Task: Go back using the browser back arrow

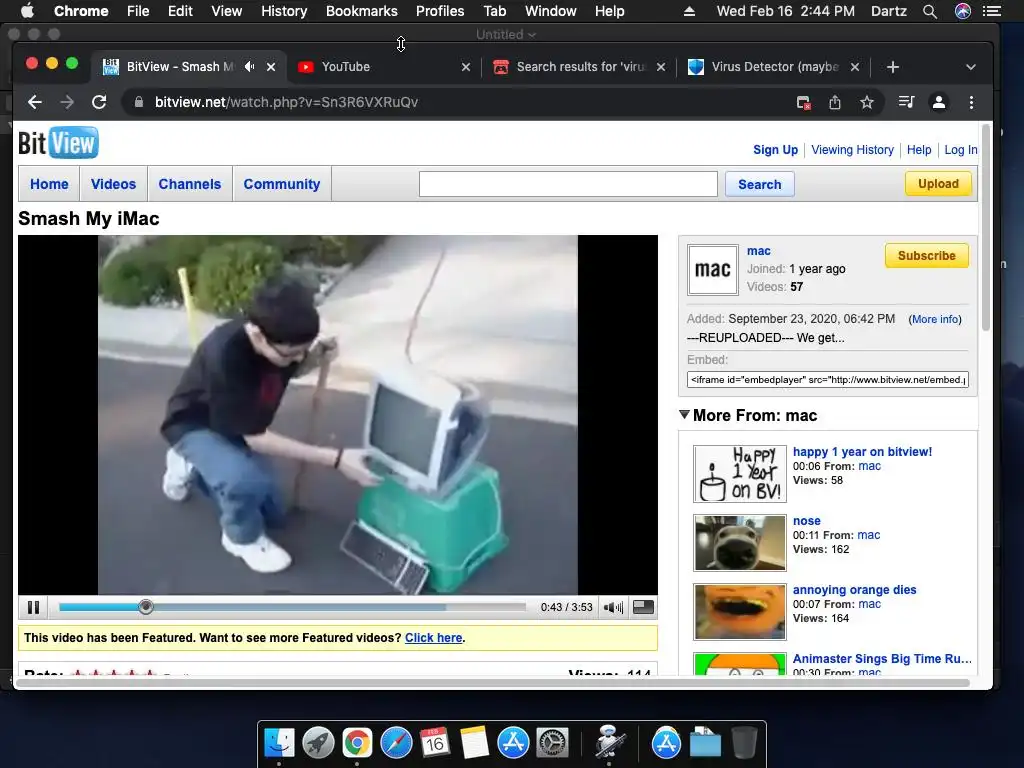Action: point(35,102)
